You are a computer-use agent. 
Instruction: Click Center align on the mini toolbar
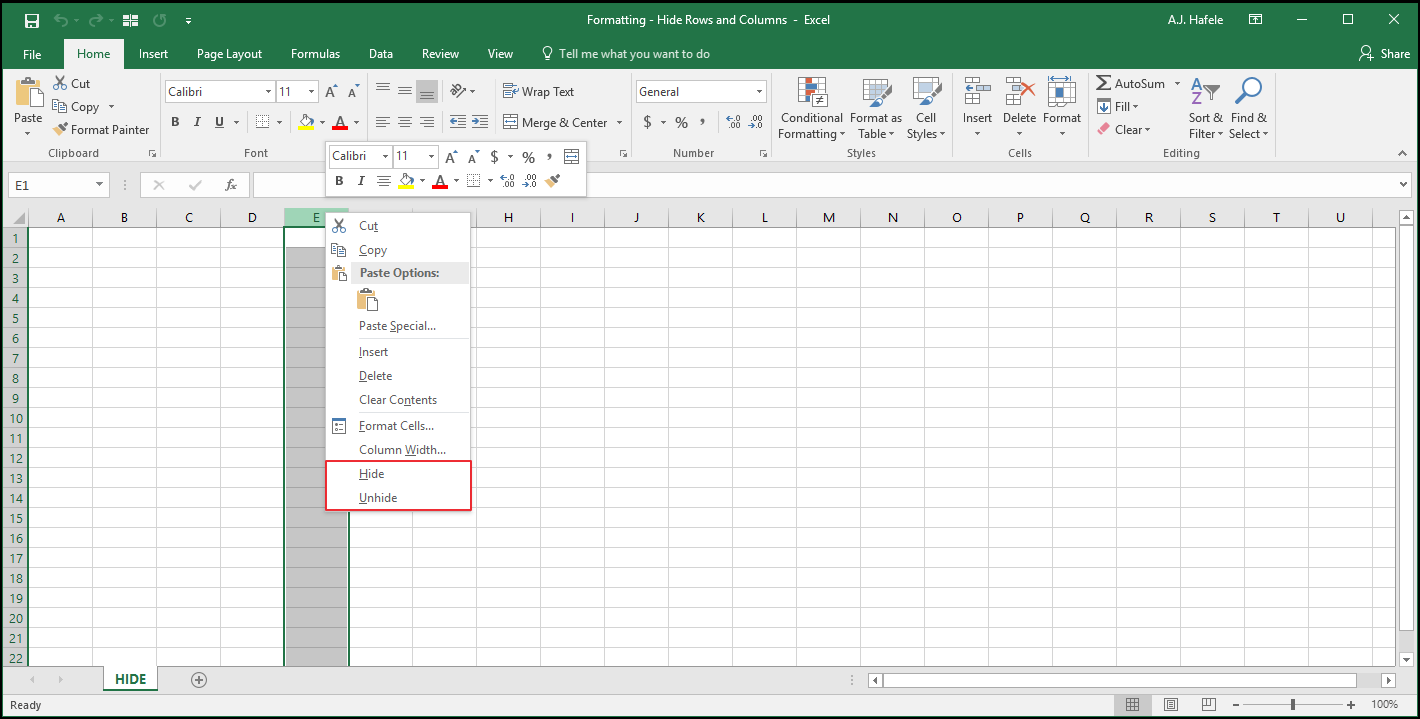[x=384, y=181]
